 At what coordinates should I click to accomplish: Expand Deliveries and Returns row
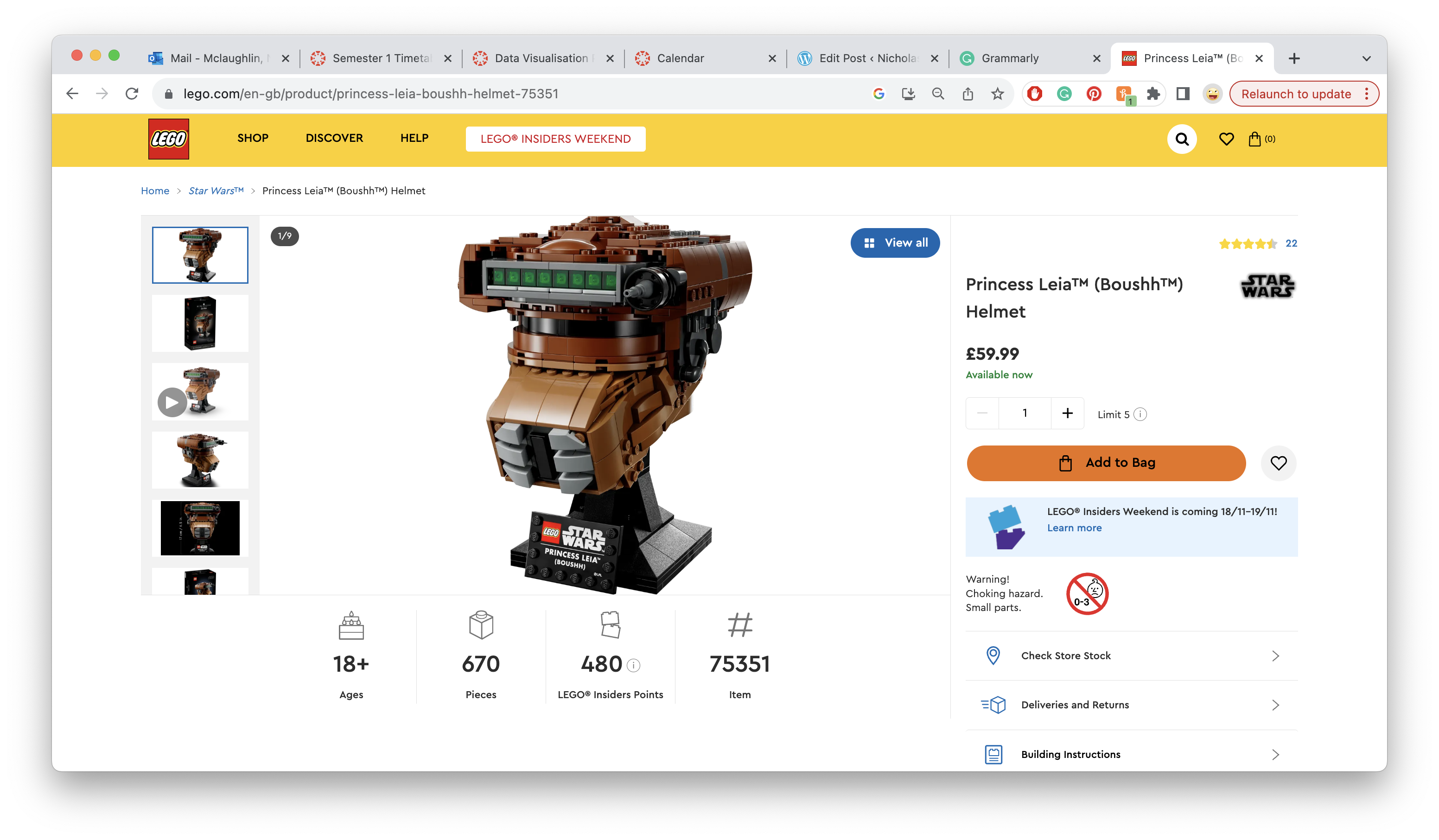tap(1131, 705)
